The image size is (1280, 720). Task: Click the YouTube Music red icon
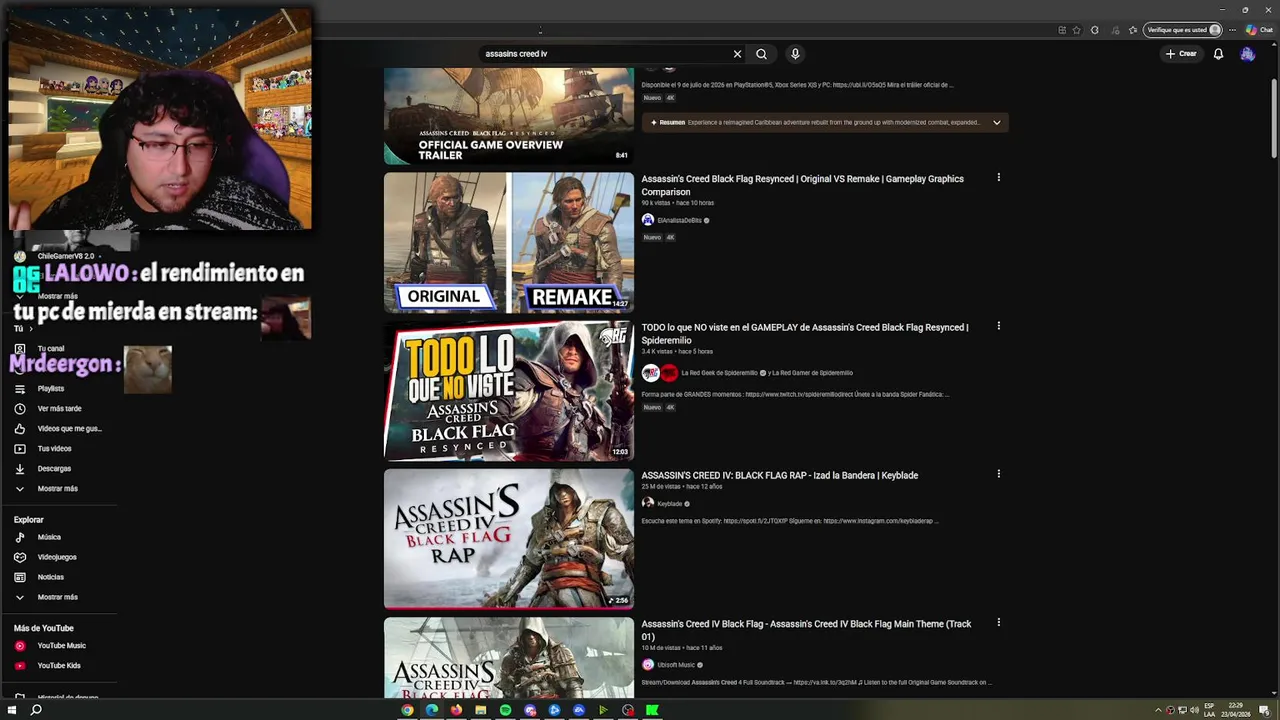tap(19, 646)
